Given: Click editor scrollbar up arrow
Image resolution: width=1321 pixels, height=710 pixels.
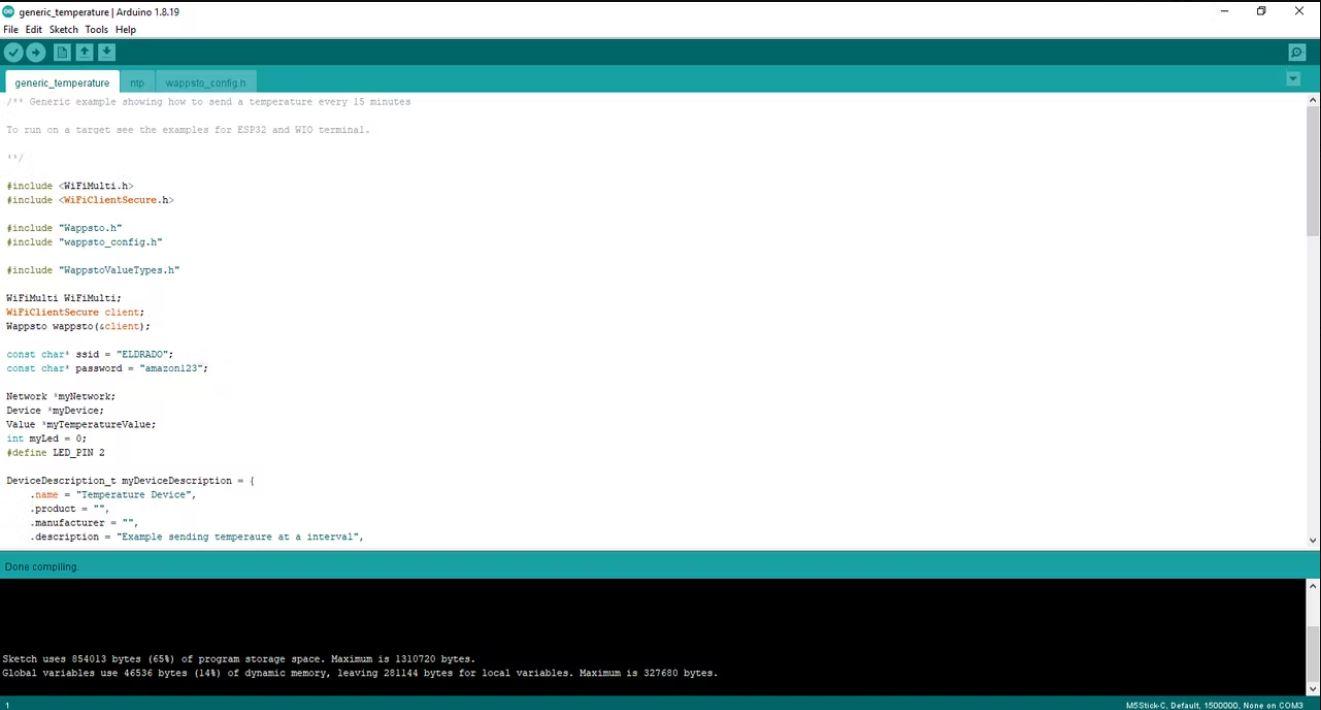Looking at the screenshot, I should (1313, 101).
